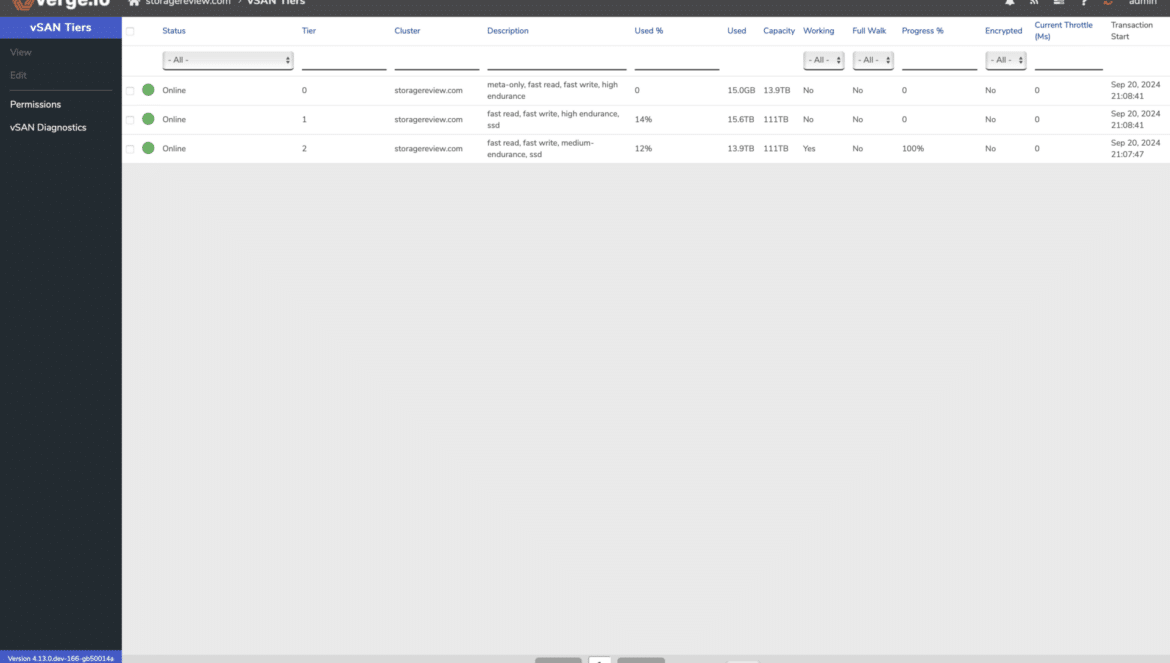Click the Version 4.13.0 label
The width and height of the screenshot is (1170, 663).
(60, 659)
